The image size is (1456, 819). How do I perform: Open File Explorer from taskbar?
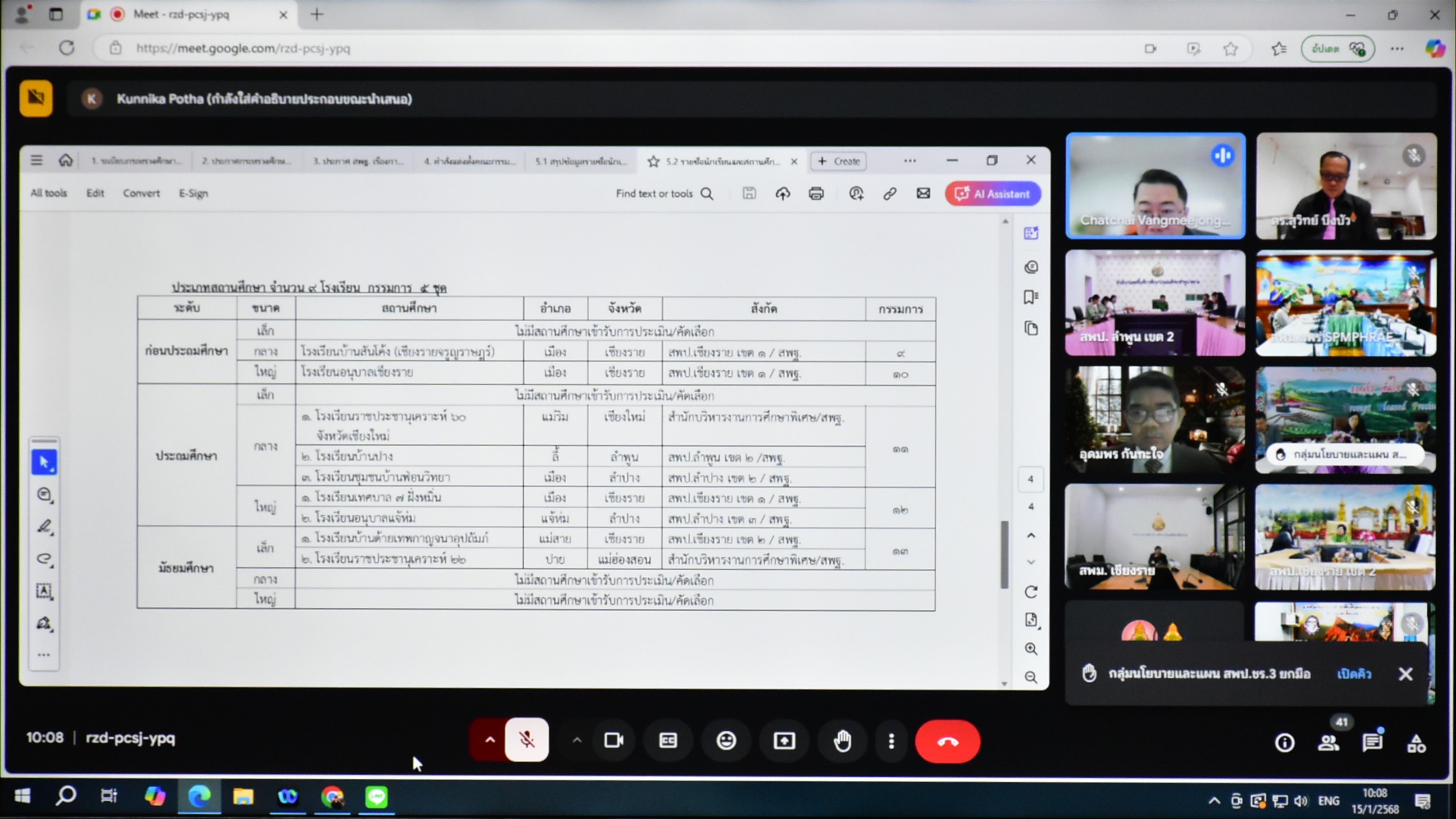pyautogui.click(x=243, y=797)
